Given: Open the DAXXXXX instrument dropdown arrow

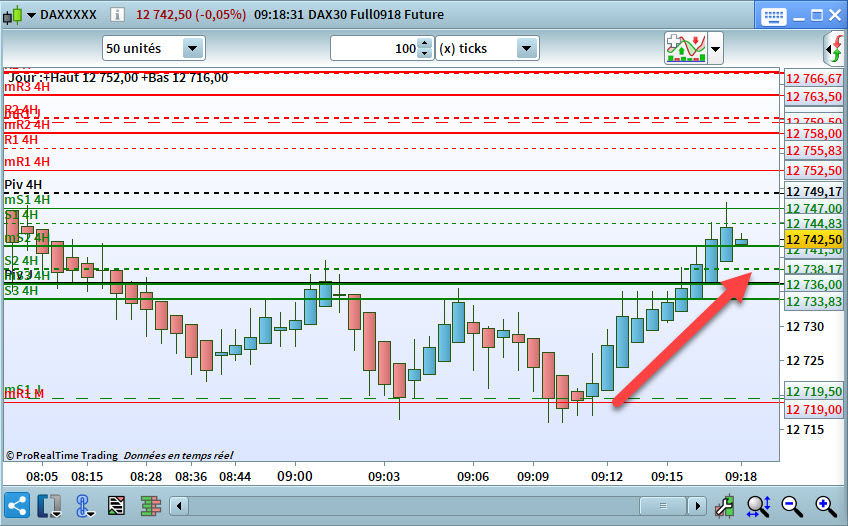Looking at the screenshot, I should 31,15.
